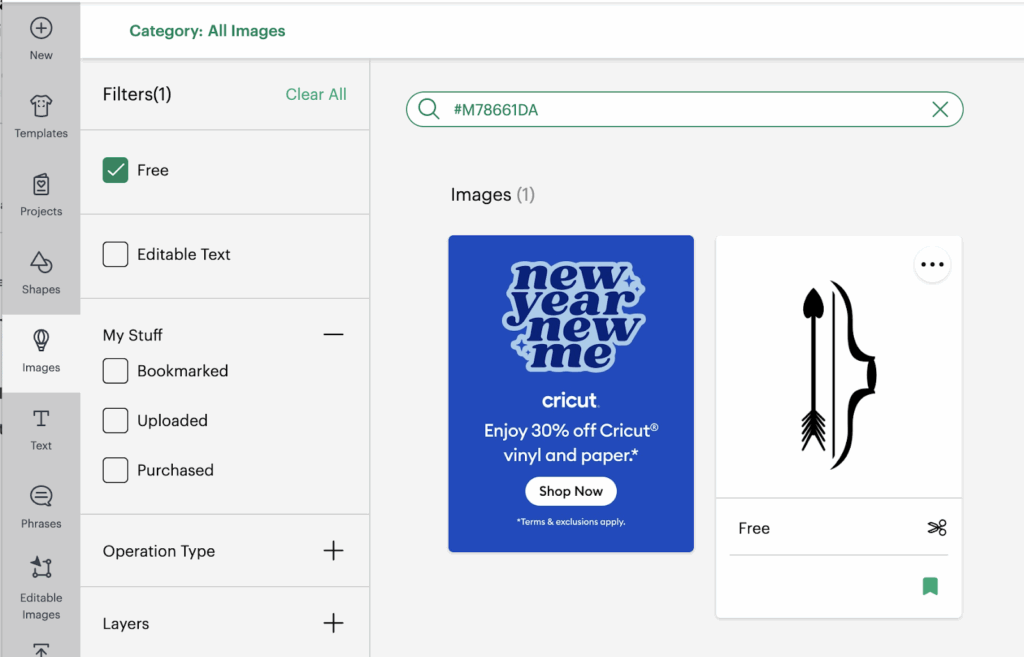Screen dimensions: 1024x657
Task: Open the New project icon
Action: pyautogui.click(x=41, y=29)
